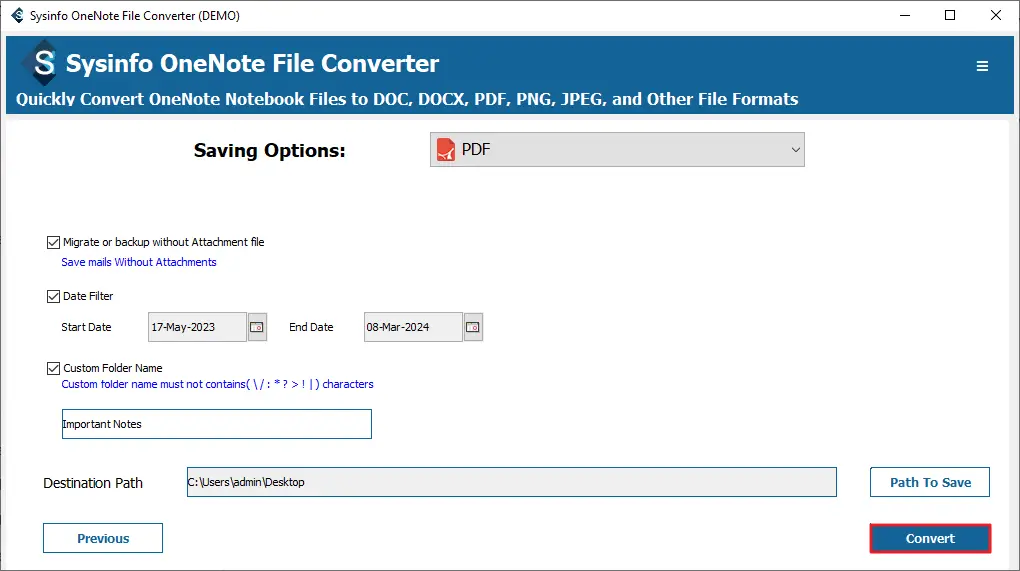Click the PDF file format icon
Screen dimensions: 1020x571
446,150
